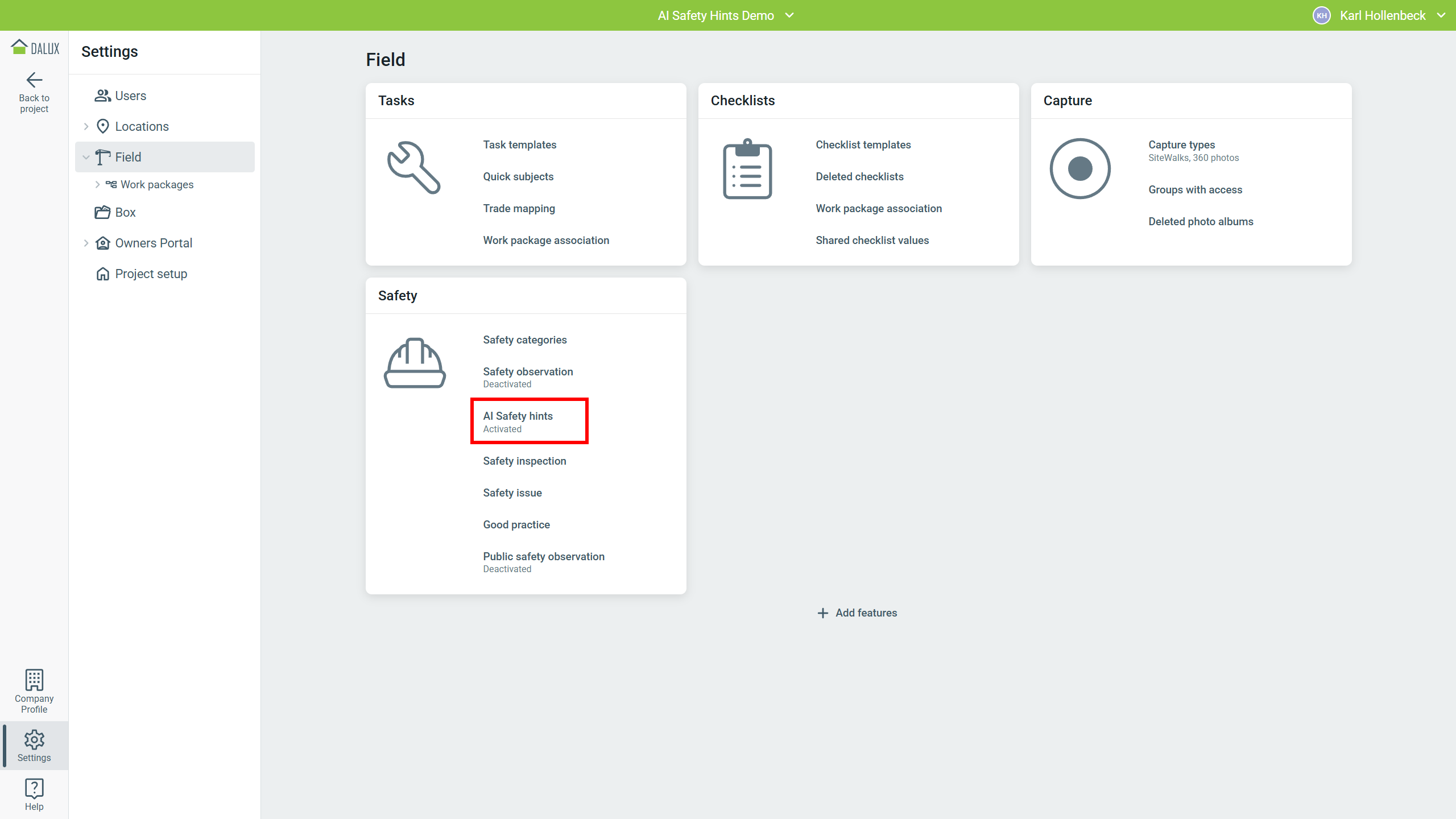Image resolution: width=1456 pixels, height=819 pixels.
Task: Open the Karl Hollenbeck account menu arrow
Action: pyautogui.click(x=1441, y=15)
